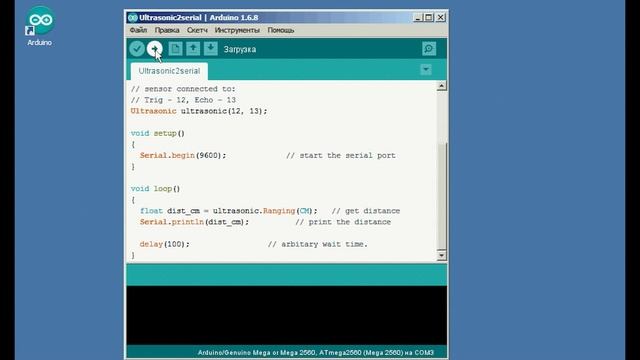Open the Помощь menu

pyautogui.click(x=281, y=30)
